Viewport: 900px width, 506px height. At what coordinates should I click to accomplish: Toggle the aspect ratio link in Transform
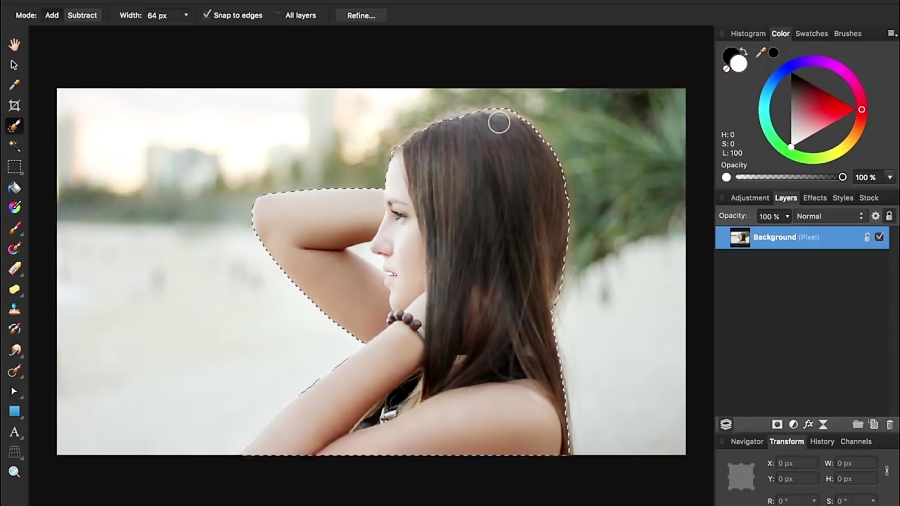click(x=887, y=470)
